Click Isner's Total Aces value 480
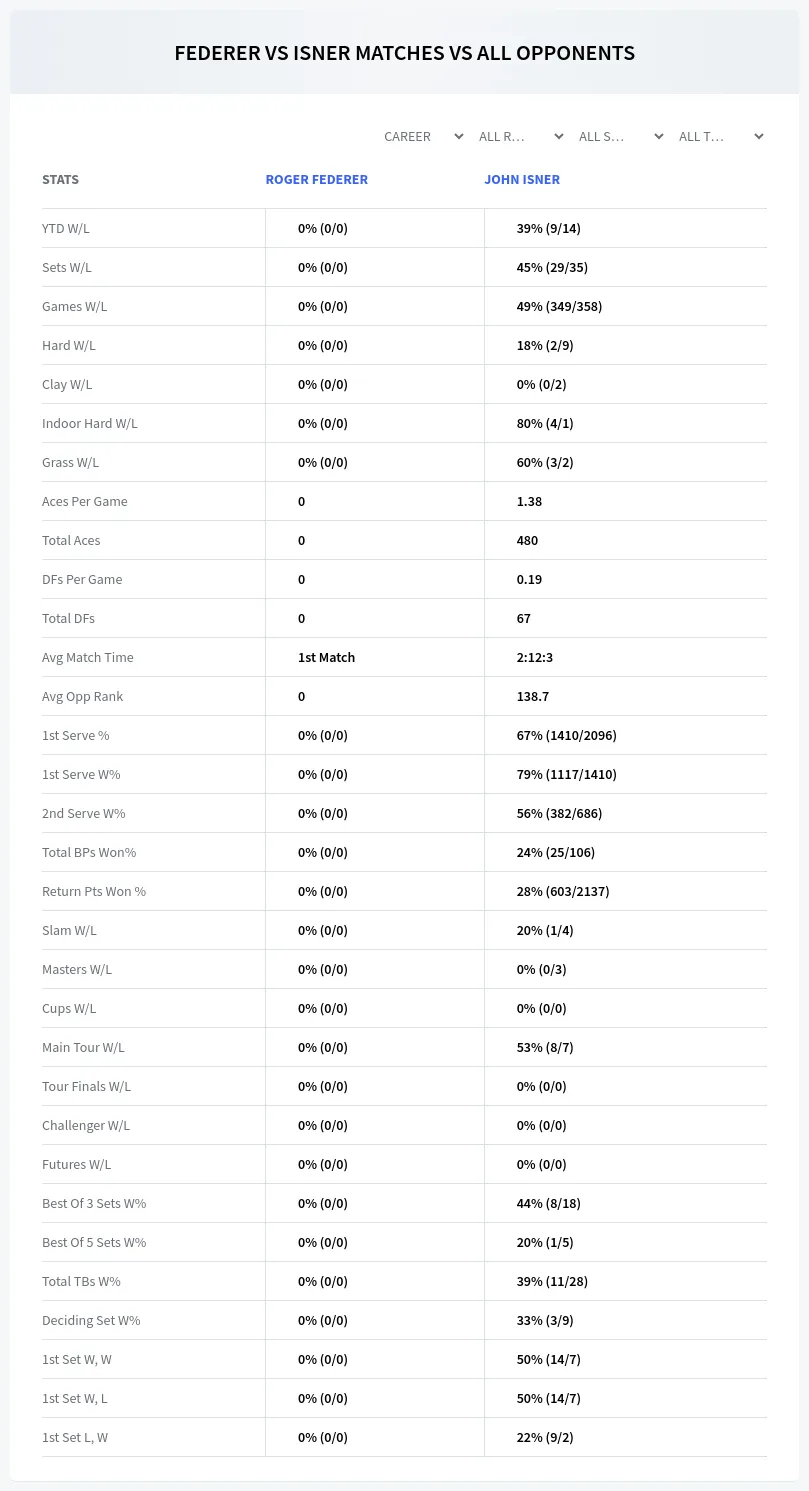Screen dimensions: 809x1491 pos(527,540)
